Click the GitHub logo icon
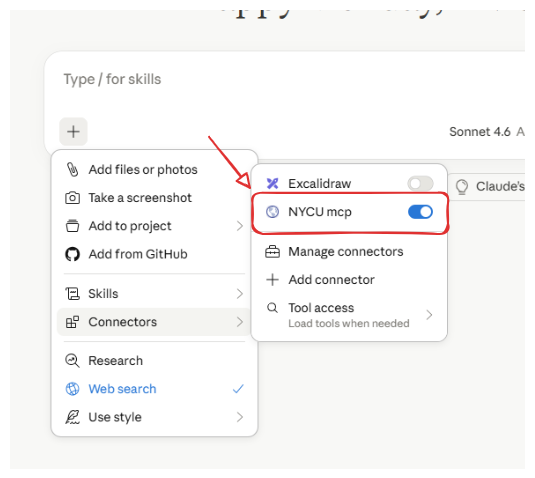This screenshot has height=478, width=535. pos(72,254)
